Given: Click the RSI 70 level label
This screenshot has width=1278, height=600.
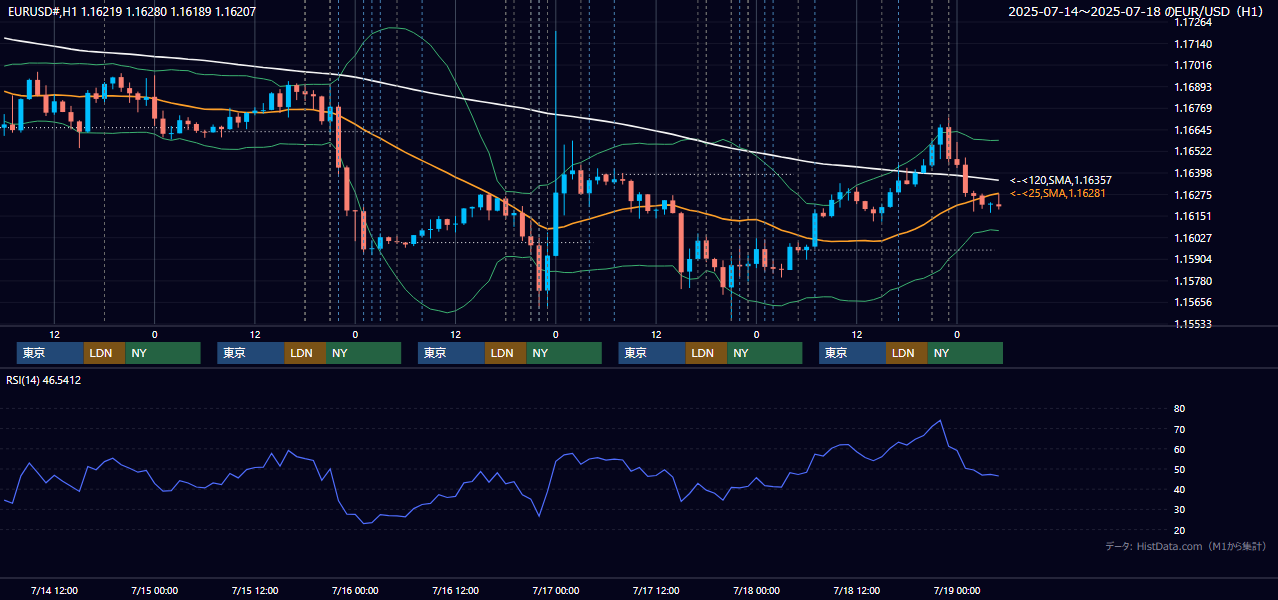Looking at the screenshot, I should click(1180, 429).
